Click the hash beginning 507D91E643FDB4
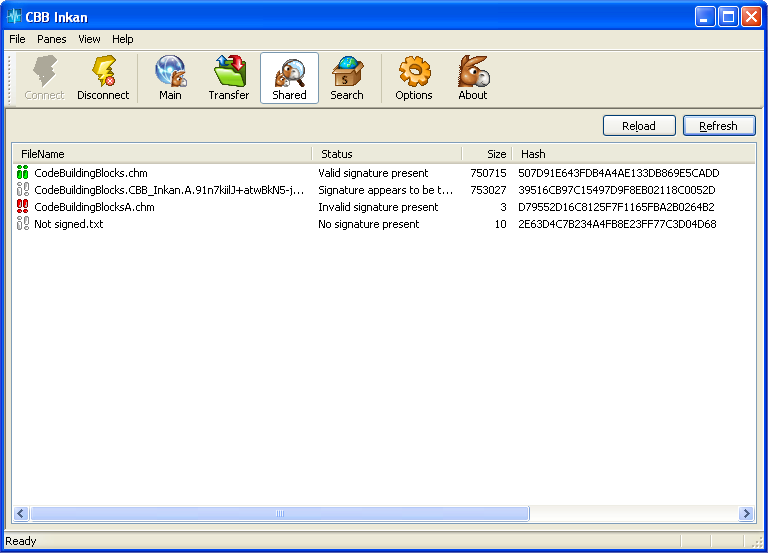This screenshot has height=553, width=768. tap(619, 173)
